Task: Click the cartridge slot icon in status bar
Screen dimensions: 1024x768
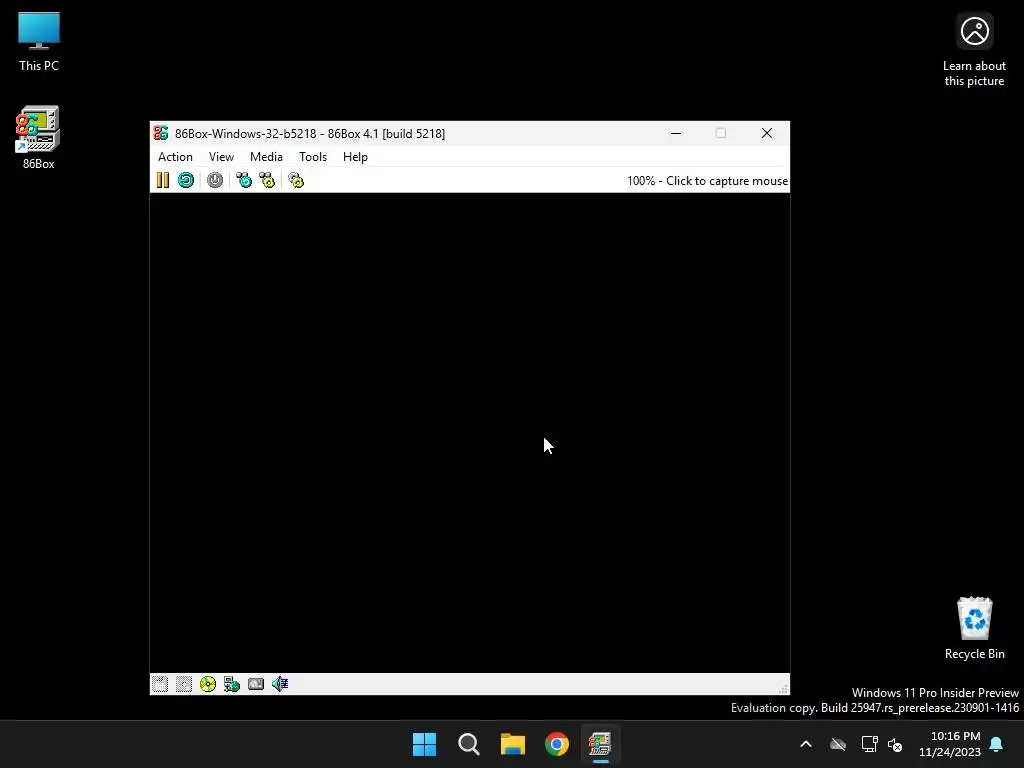Action: click(160, 684)
